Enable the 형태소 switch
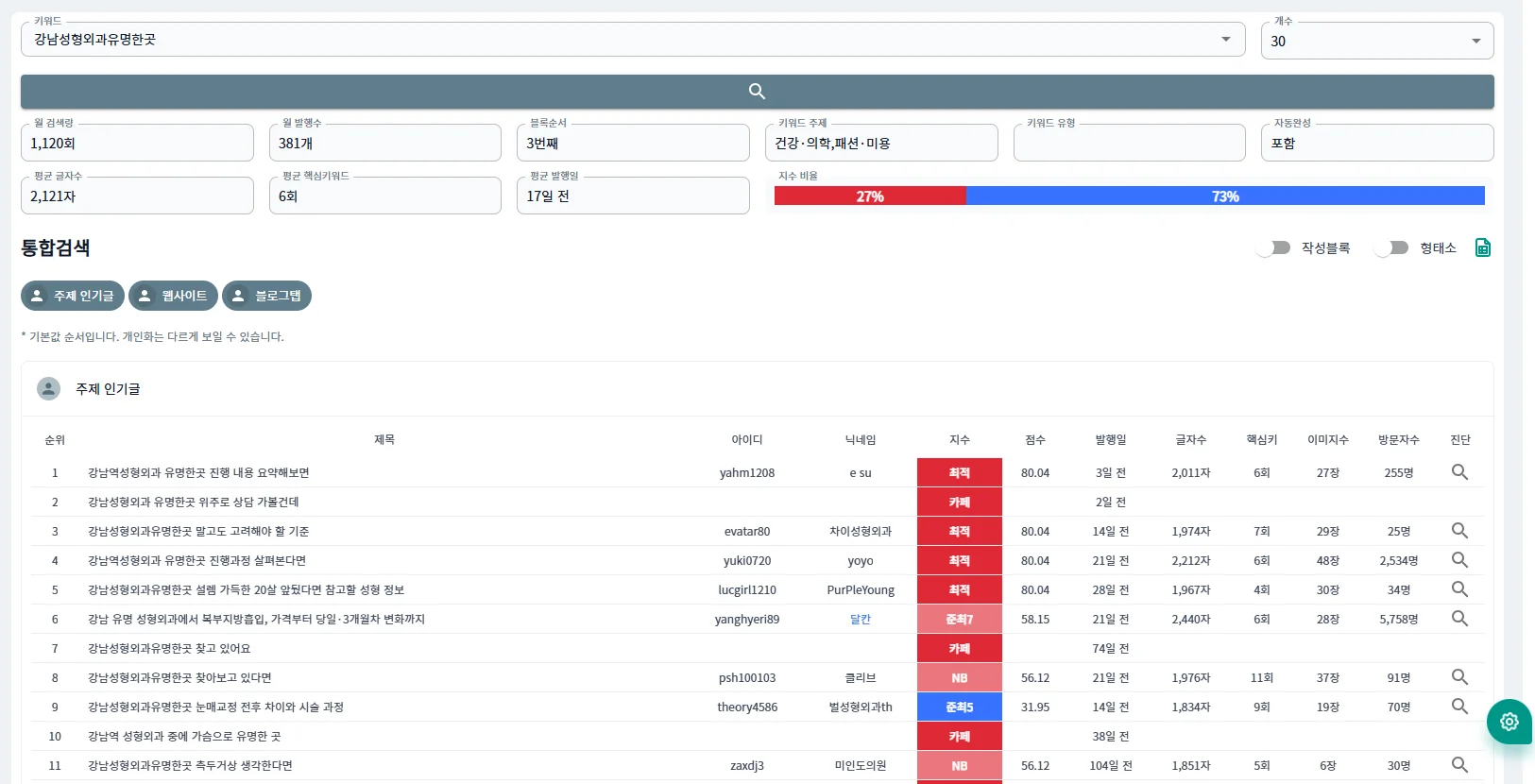This screenshot has height=784, width=1535. coord(1391,247)
